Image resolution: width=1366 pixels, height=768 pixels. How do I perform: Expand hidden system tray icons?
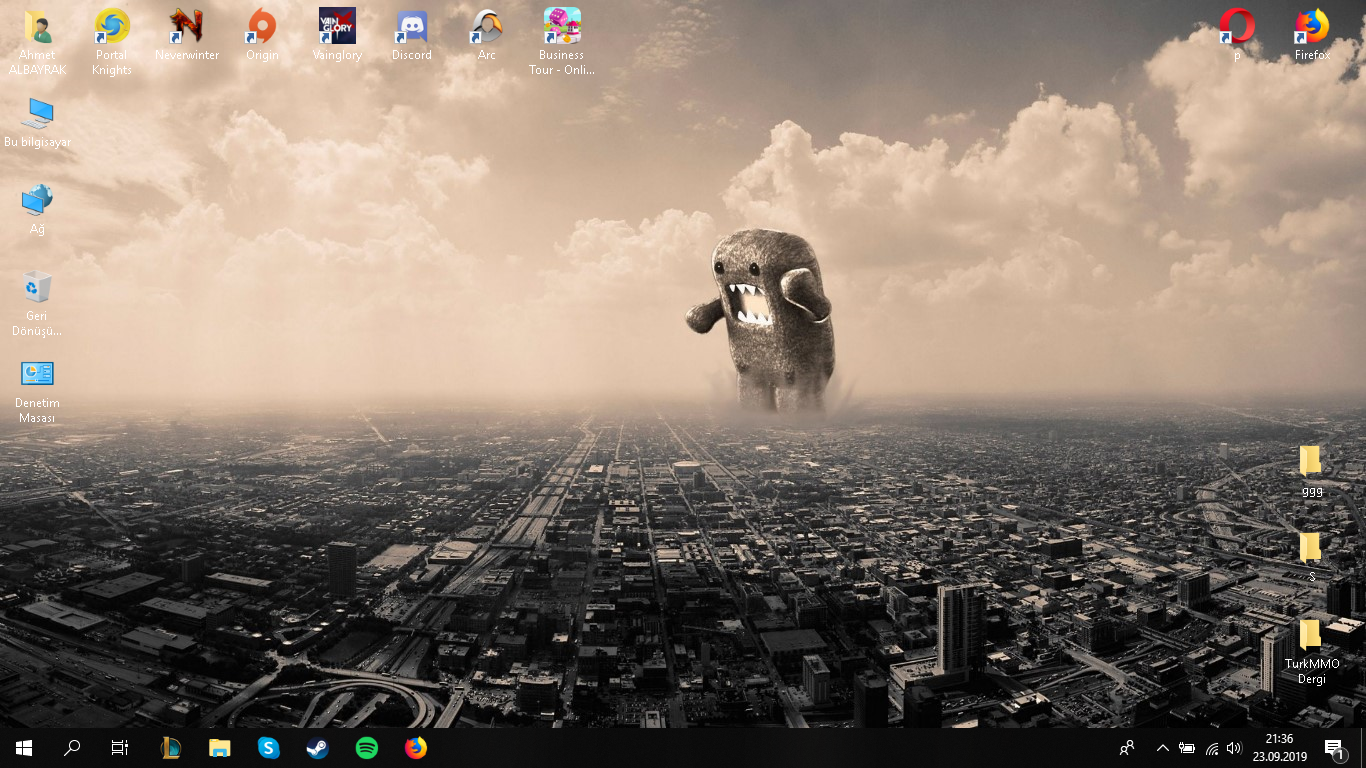coord(1163,748)
